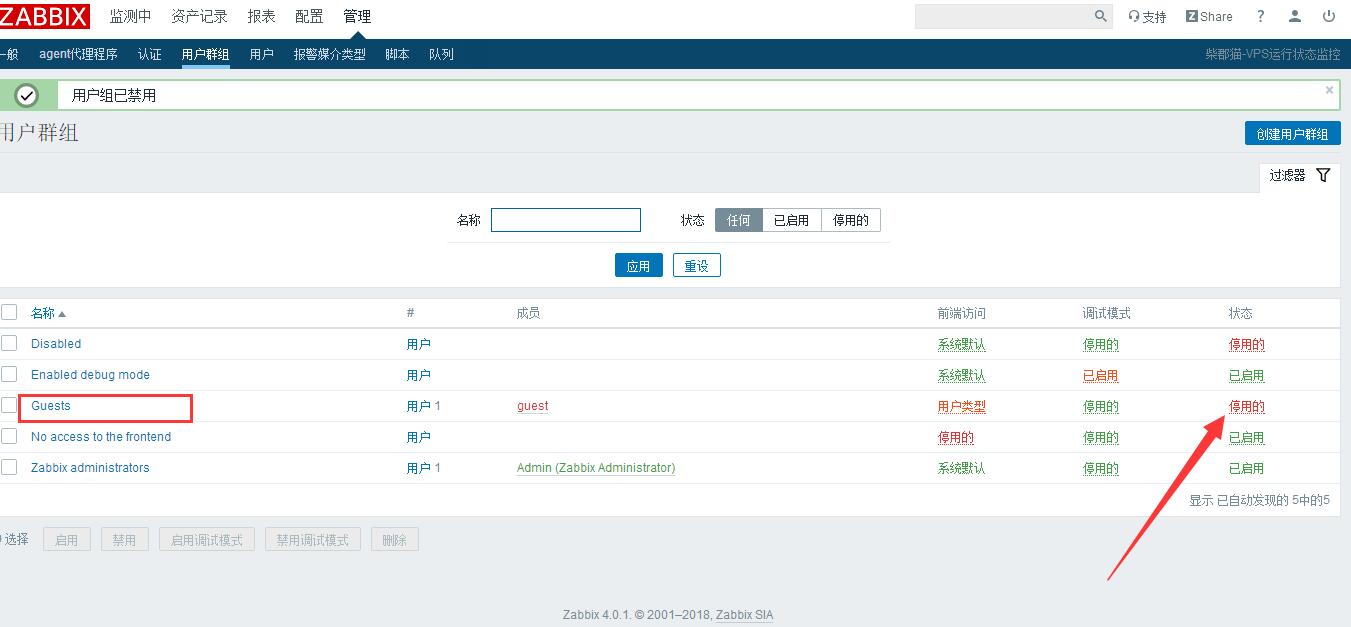This screenshot has height=627, width=1351.
Task: Go to 报警媒介类型 submenu
Action: coord(330,54)
